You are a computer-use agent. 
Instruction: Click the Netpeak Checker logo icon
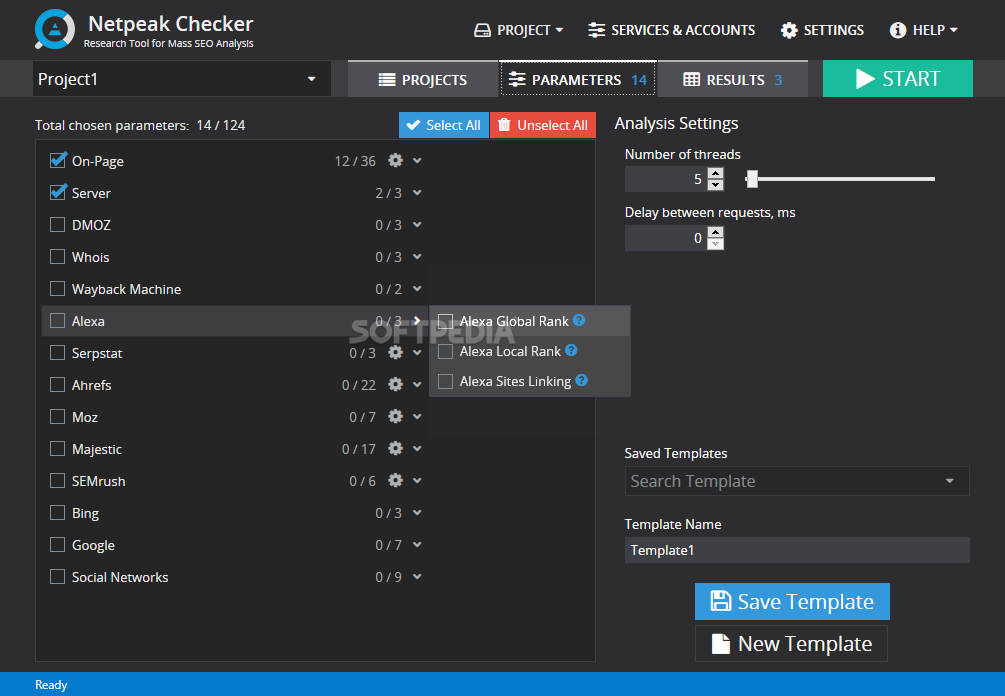point(54,29)
